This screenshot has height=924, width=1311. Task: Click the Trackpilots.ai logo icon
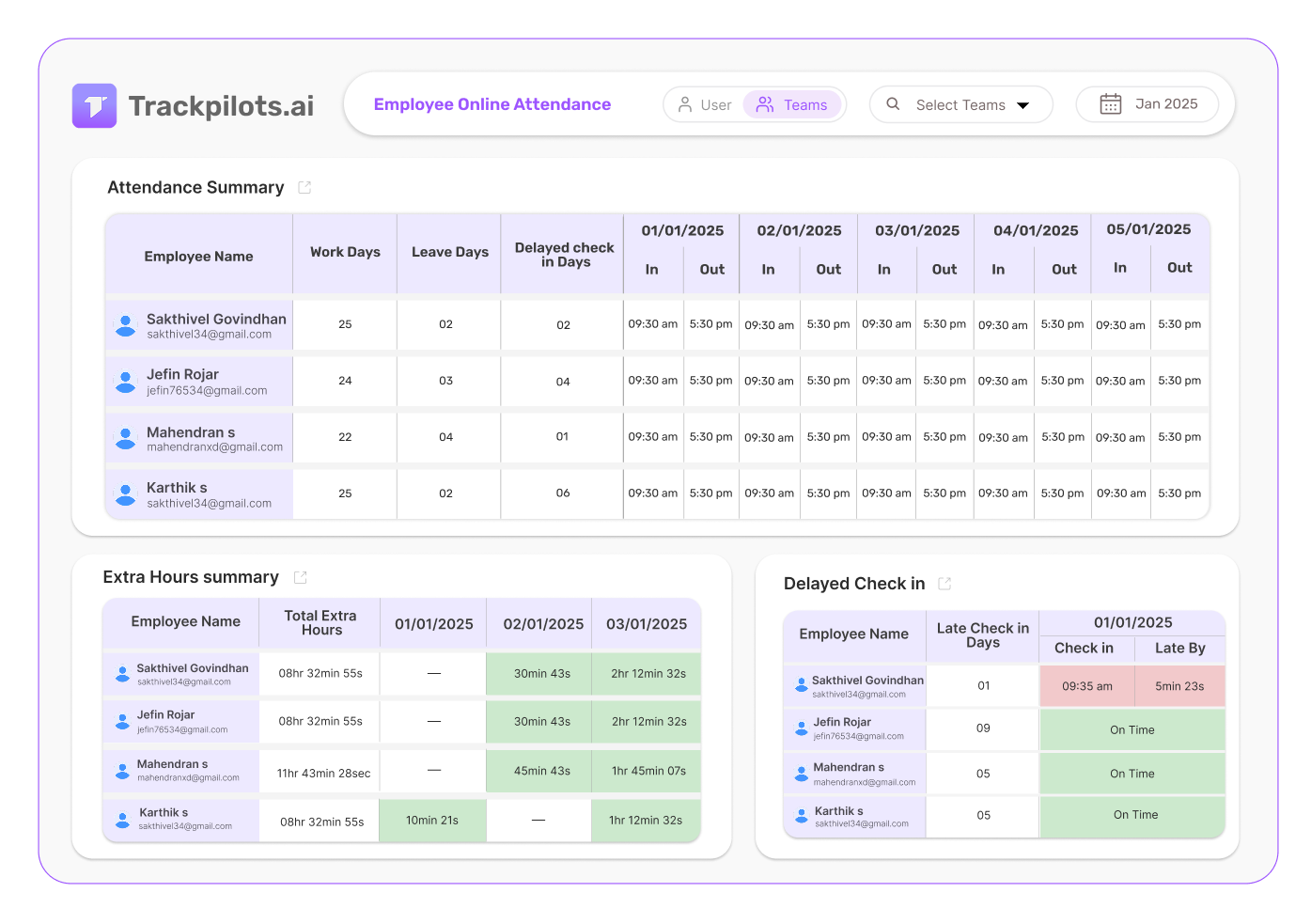pyautogui.click(x=94, y=105)
